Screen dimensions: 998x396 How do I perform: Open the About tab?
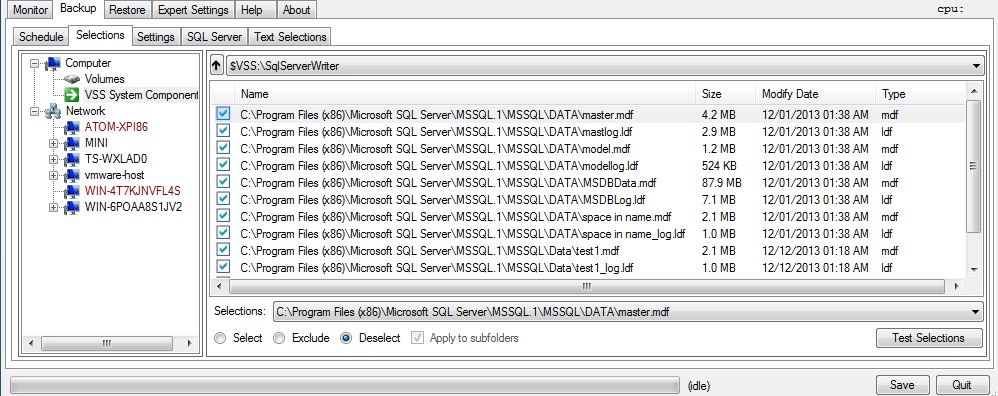pyautogui.click(x=297, y=10)
